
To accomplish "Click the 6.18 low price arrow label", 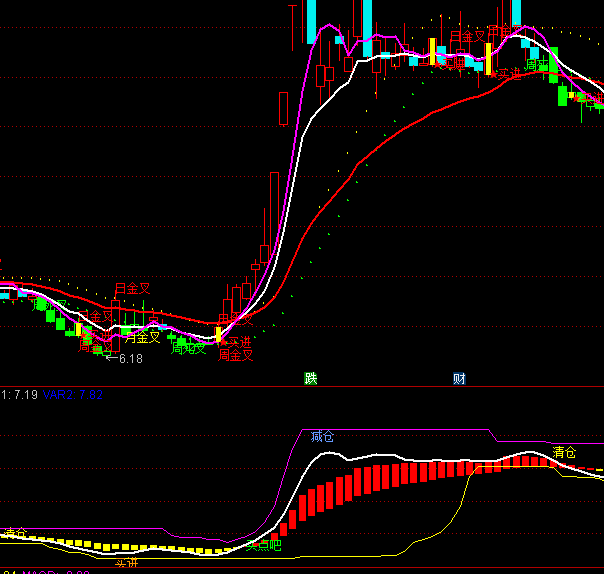I will (x=125, y=358).
